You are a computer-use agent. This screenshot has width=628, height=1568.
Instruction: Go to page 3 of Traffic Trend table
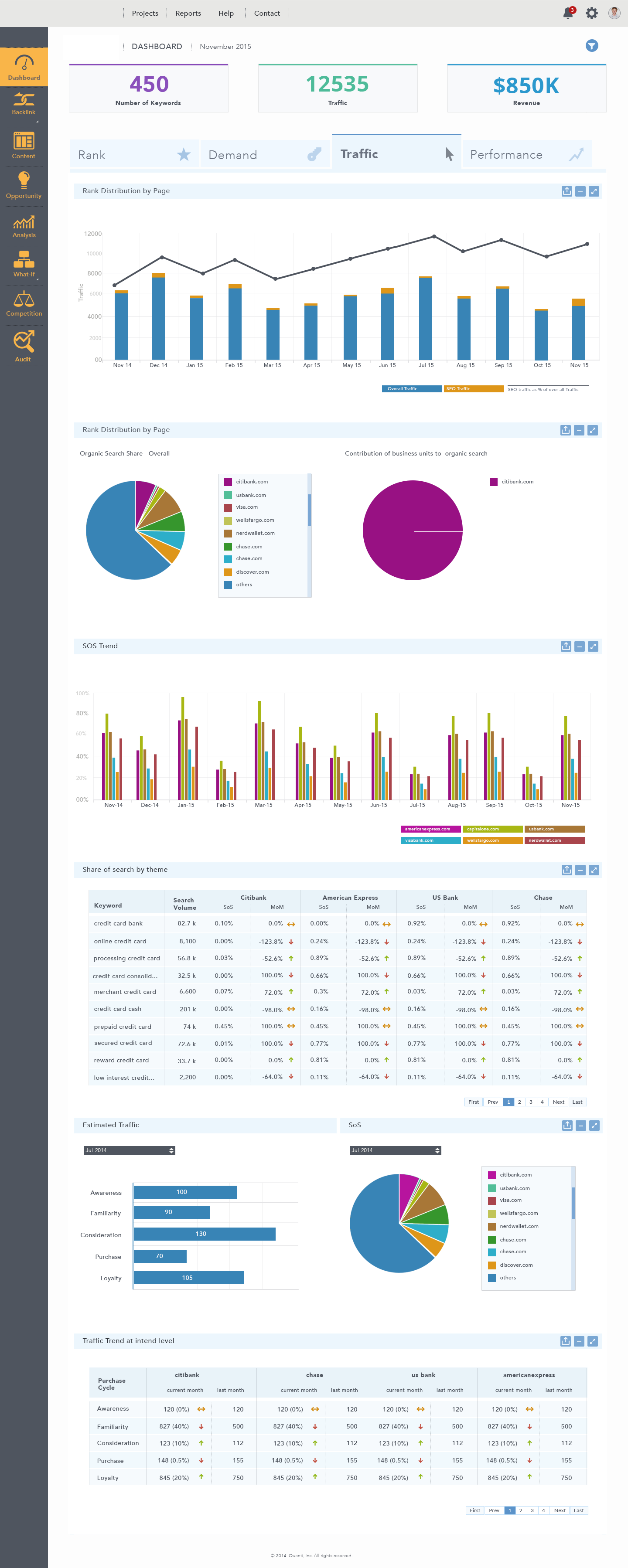[532, 1510]
